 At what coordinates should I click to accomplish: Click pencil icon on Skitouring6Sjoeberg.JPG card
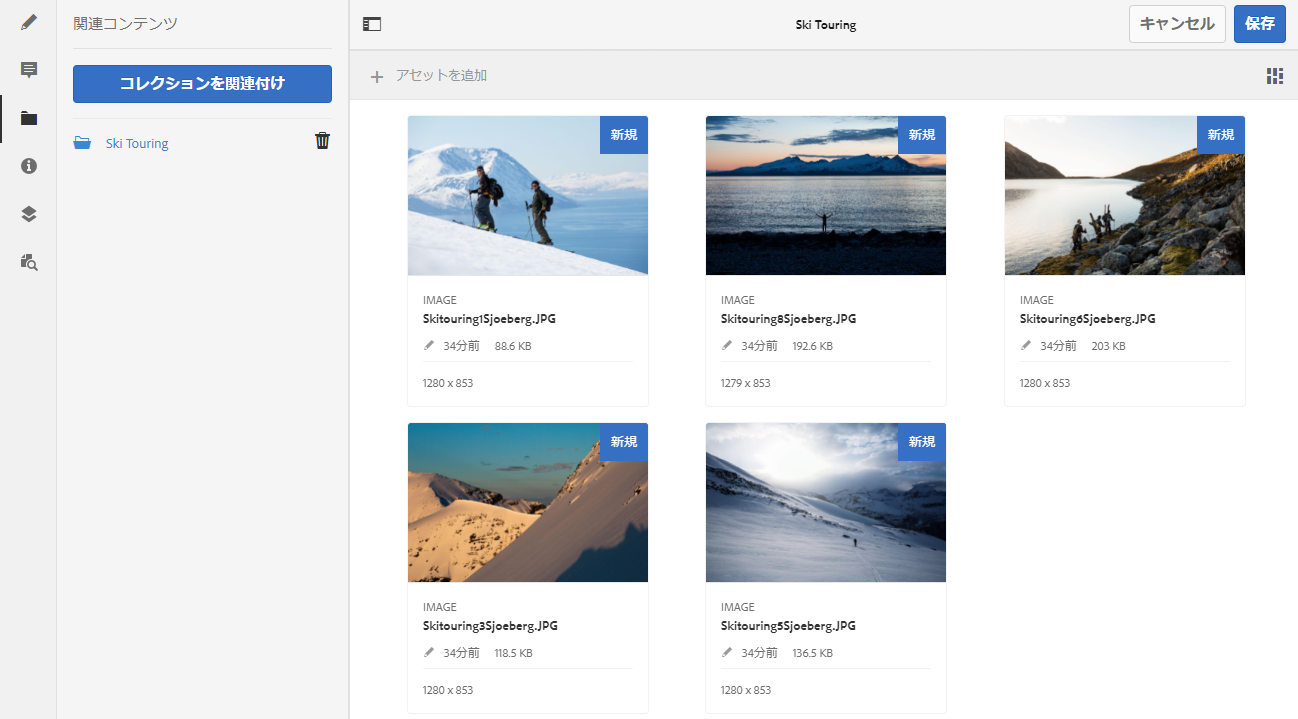[1026, 346]
